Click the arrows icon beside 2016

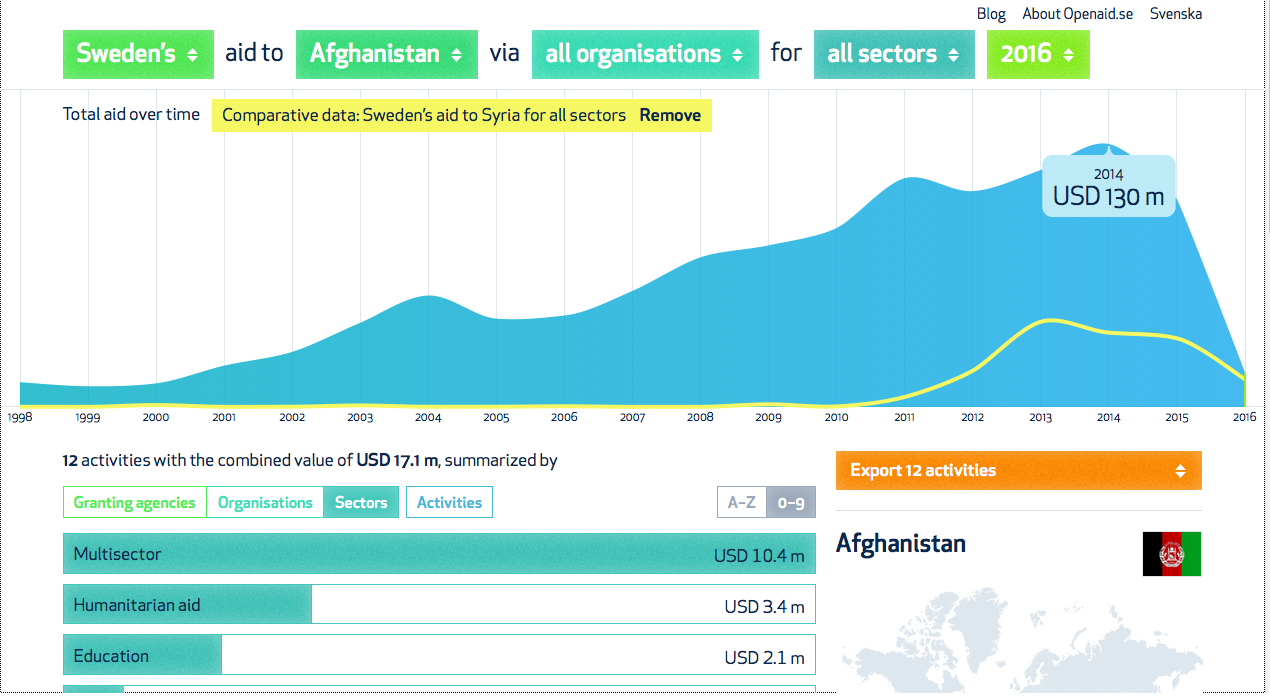(x=1068, y=55)
